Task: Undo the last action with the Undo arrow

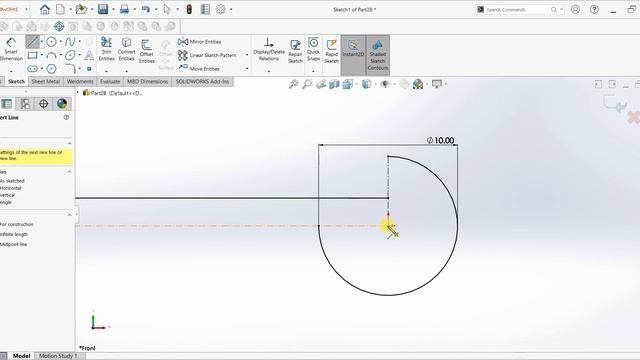Action: pos(146,9)
